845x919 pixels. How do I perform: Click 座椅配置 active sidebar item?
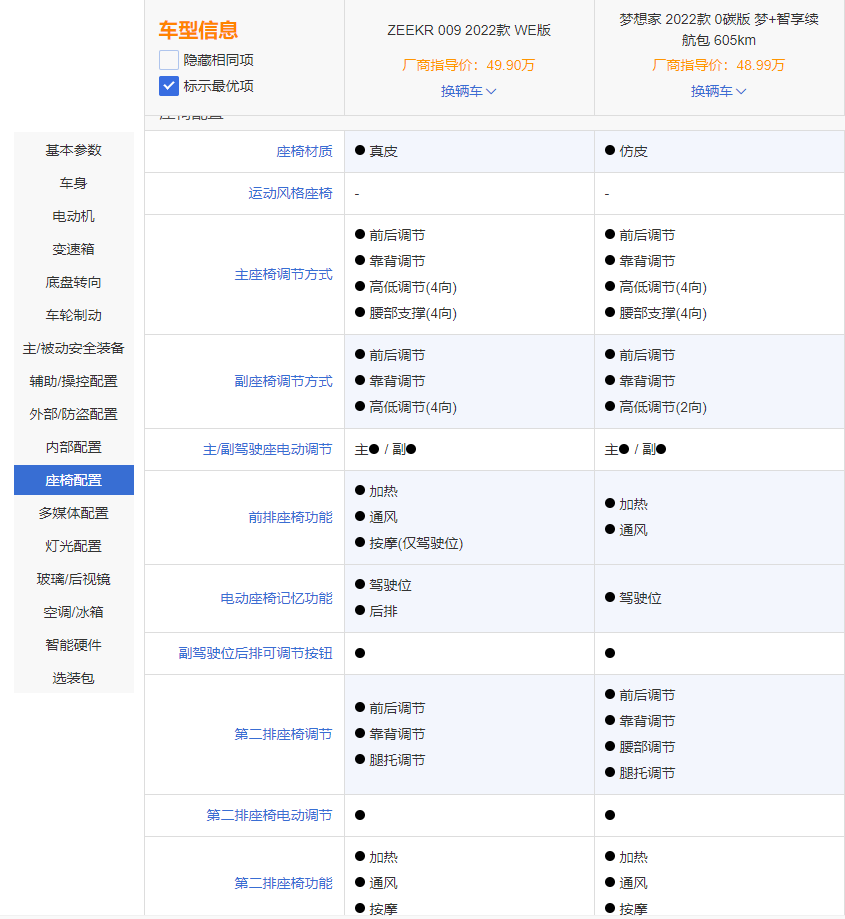73,480
